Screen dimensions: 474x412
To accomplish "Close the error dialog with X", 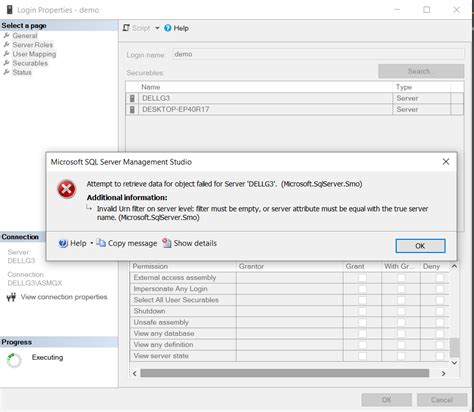I will click(446, 162).
